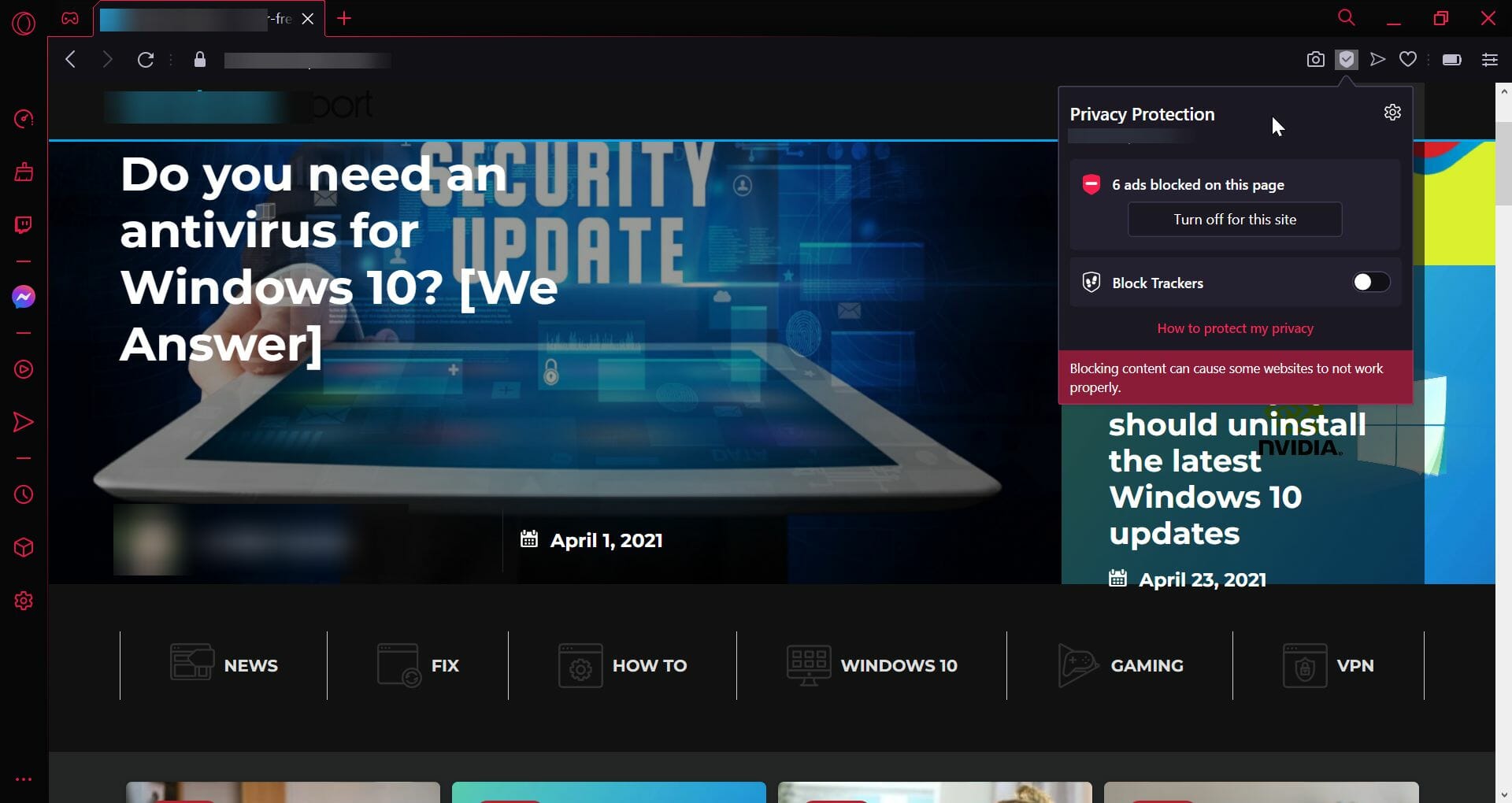1512x803 pixels.
Task: Reload the current page
Action: [x=146, y=60]
